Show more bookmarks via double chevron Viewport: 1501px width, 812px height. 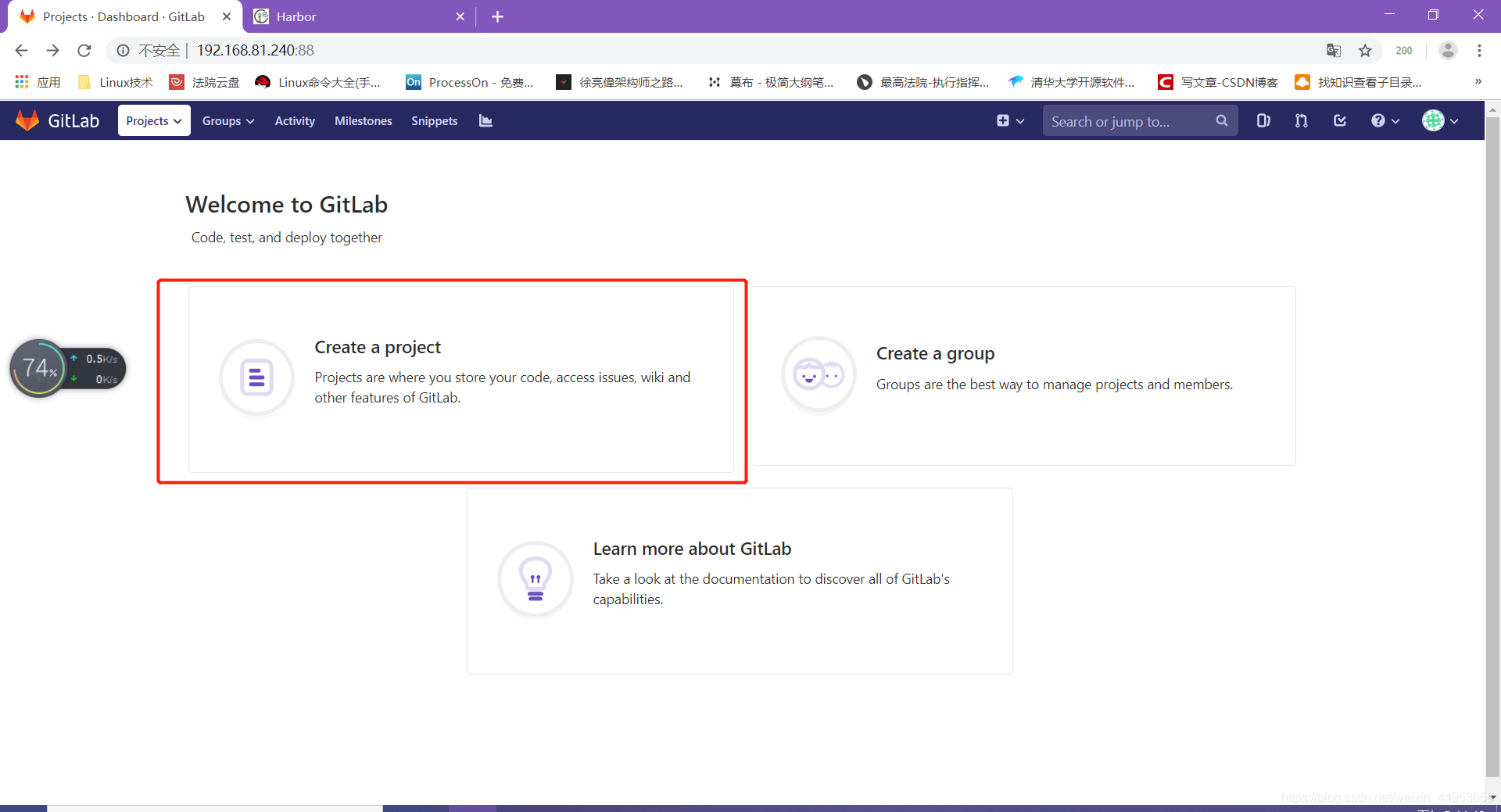(x=1478, y=81)
